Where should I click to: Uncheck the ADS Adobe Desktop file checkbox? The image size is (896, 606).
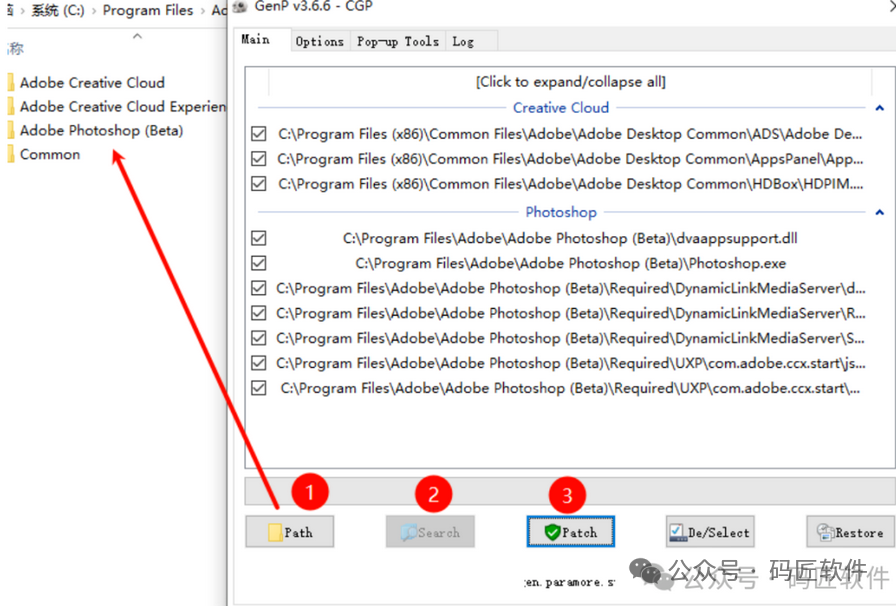[259, 134]
